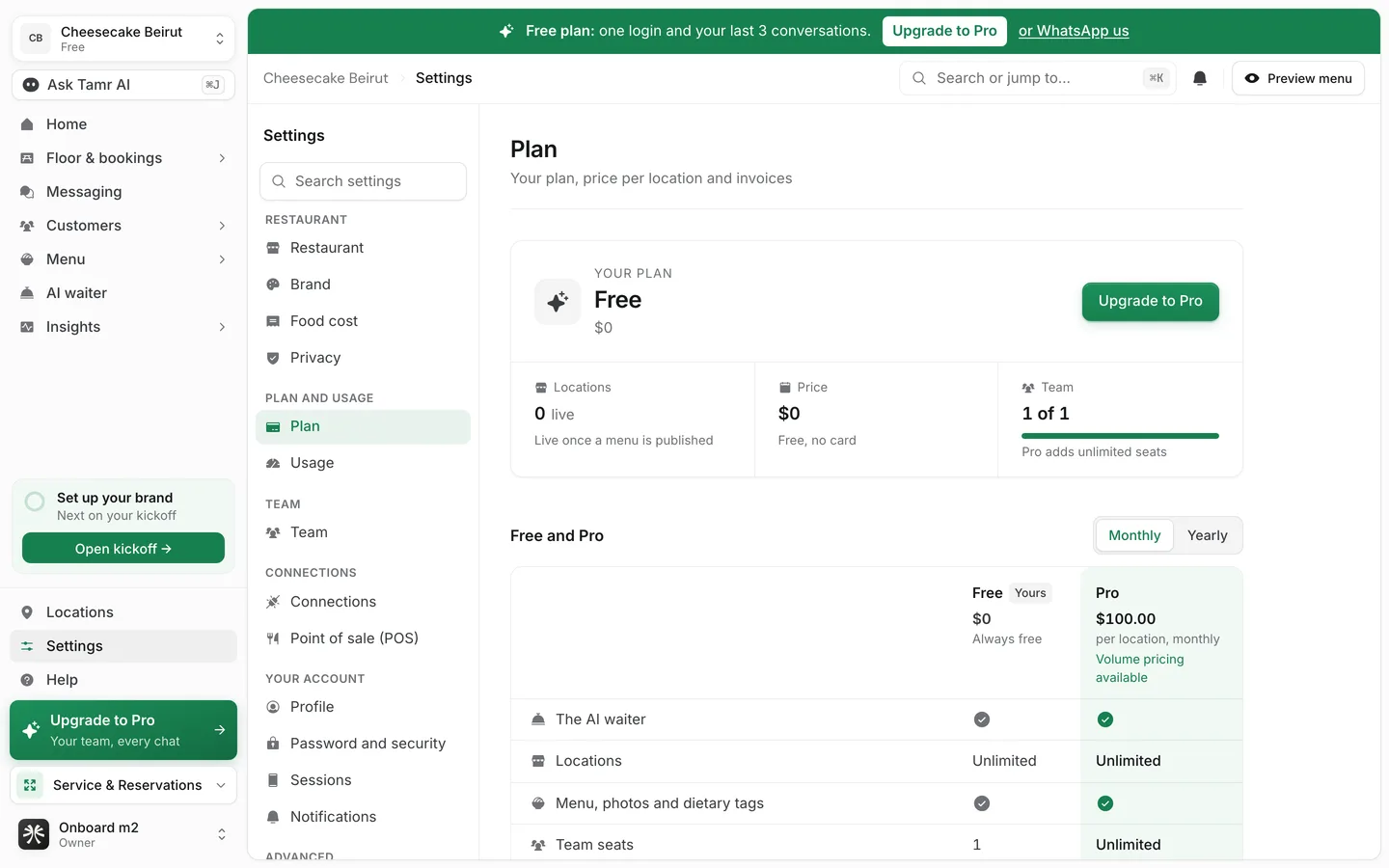Click the Team seats progress bar
This screenshot has width=1389, height=868.
point(1120,436)
